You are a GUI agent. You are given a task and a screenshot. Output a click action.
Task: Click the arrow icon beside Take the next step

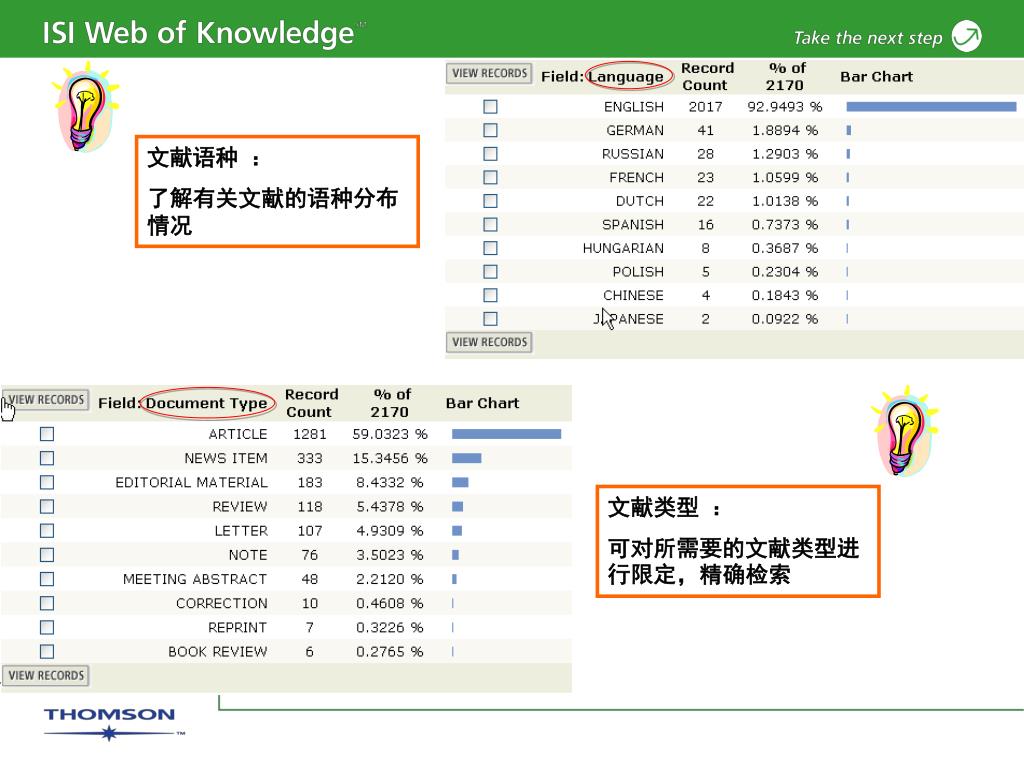coord(967,36)
